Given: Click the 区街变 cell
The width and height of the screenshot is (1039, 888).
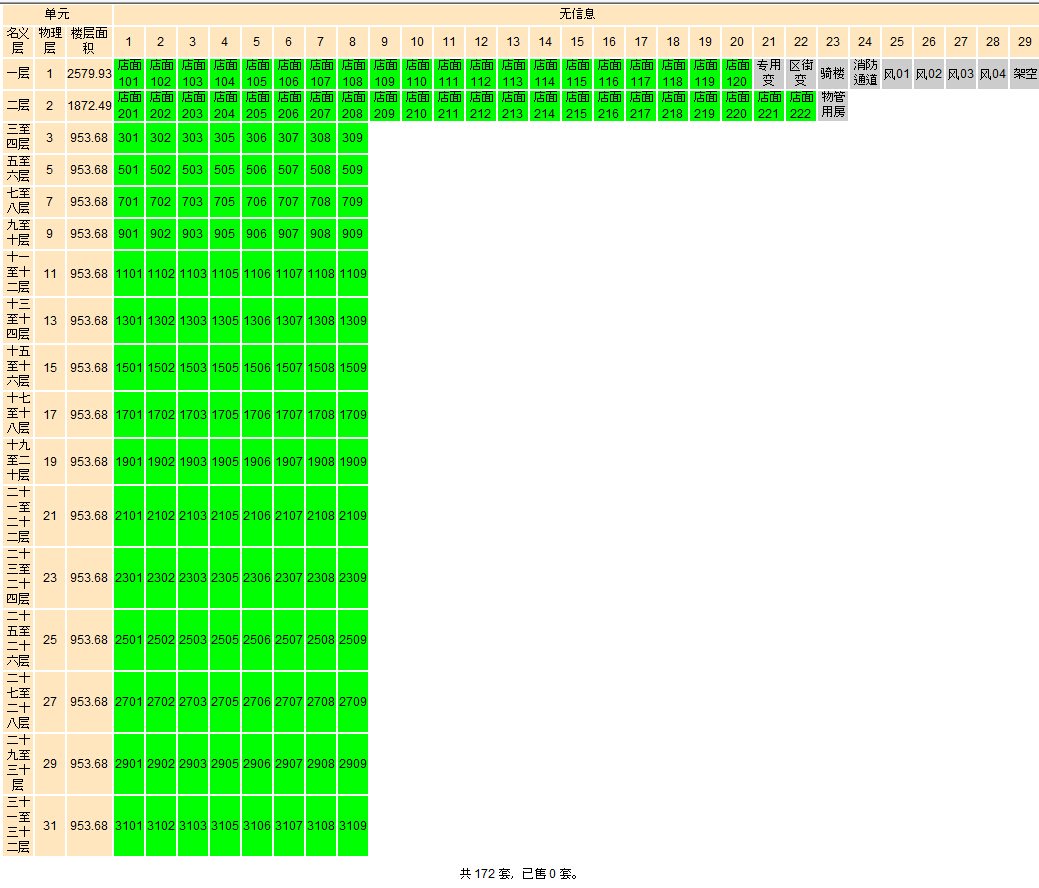Looking at the screenshot, I should 800,74.
